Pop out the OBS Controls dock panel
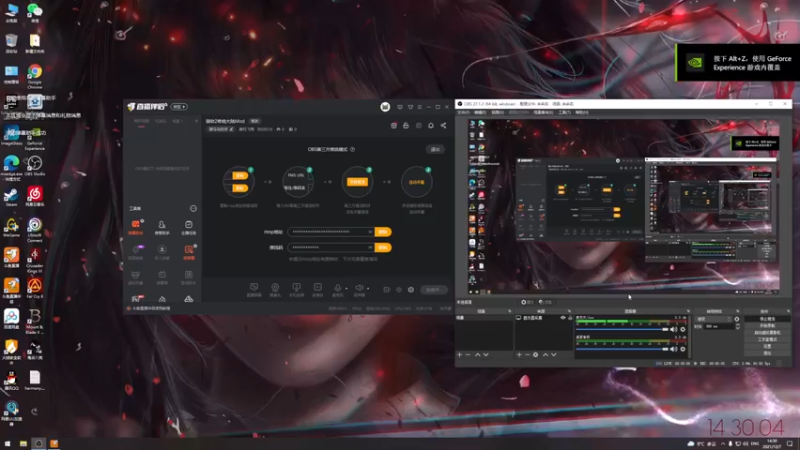This screenshot has height=450, width=800. [x=788, y=311]
